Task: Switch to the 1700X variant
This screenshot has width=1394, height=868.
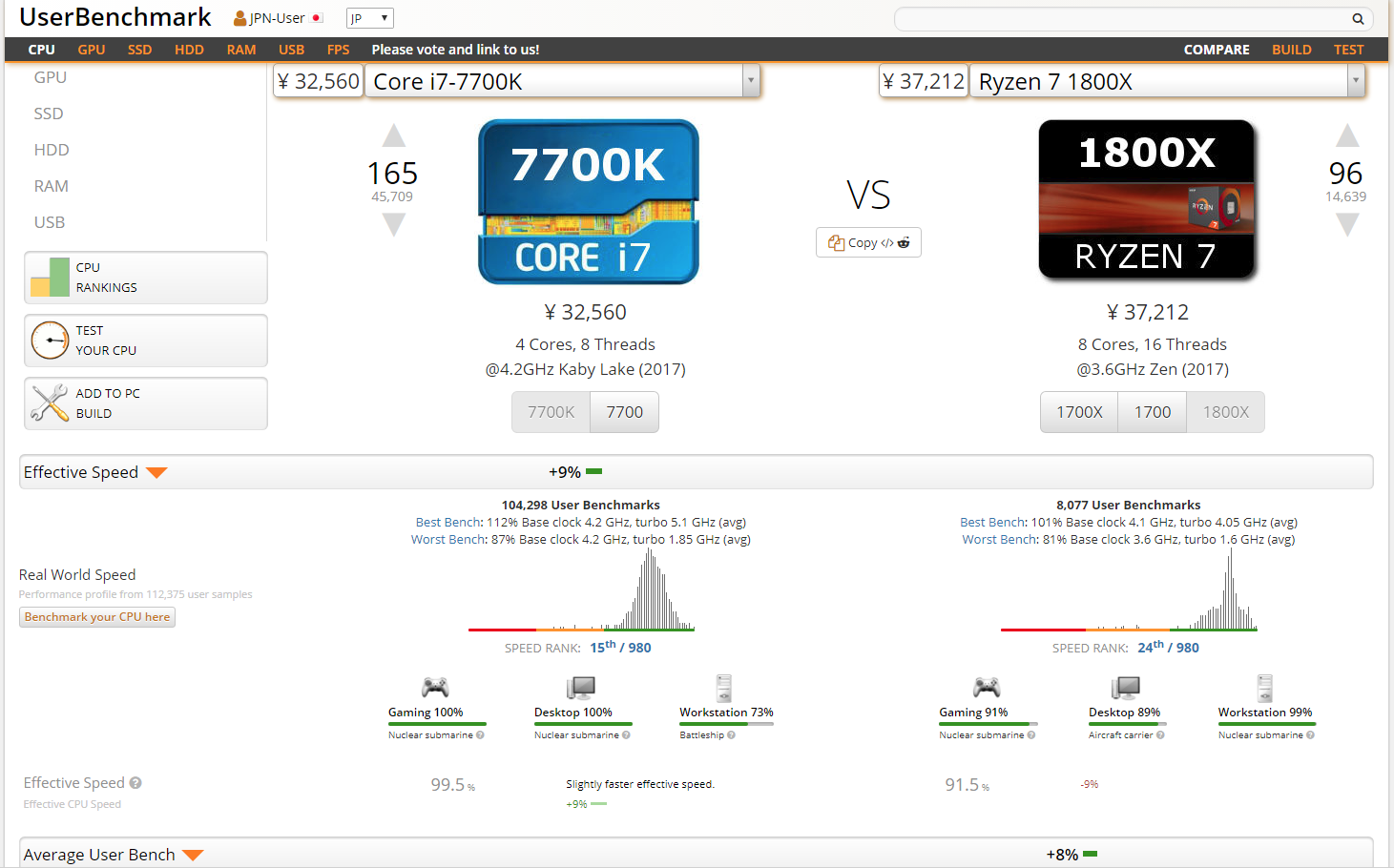Action: (x=1079, y=412)
